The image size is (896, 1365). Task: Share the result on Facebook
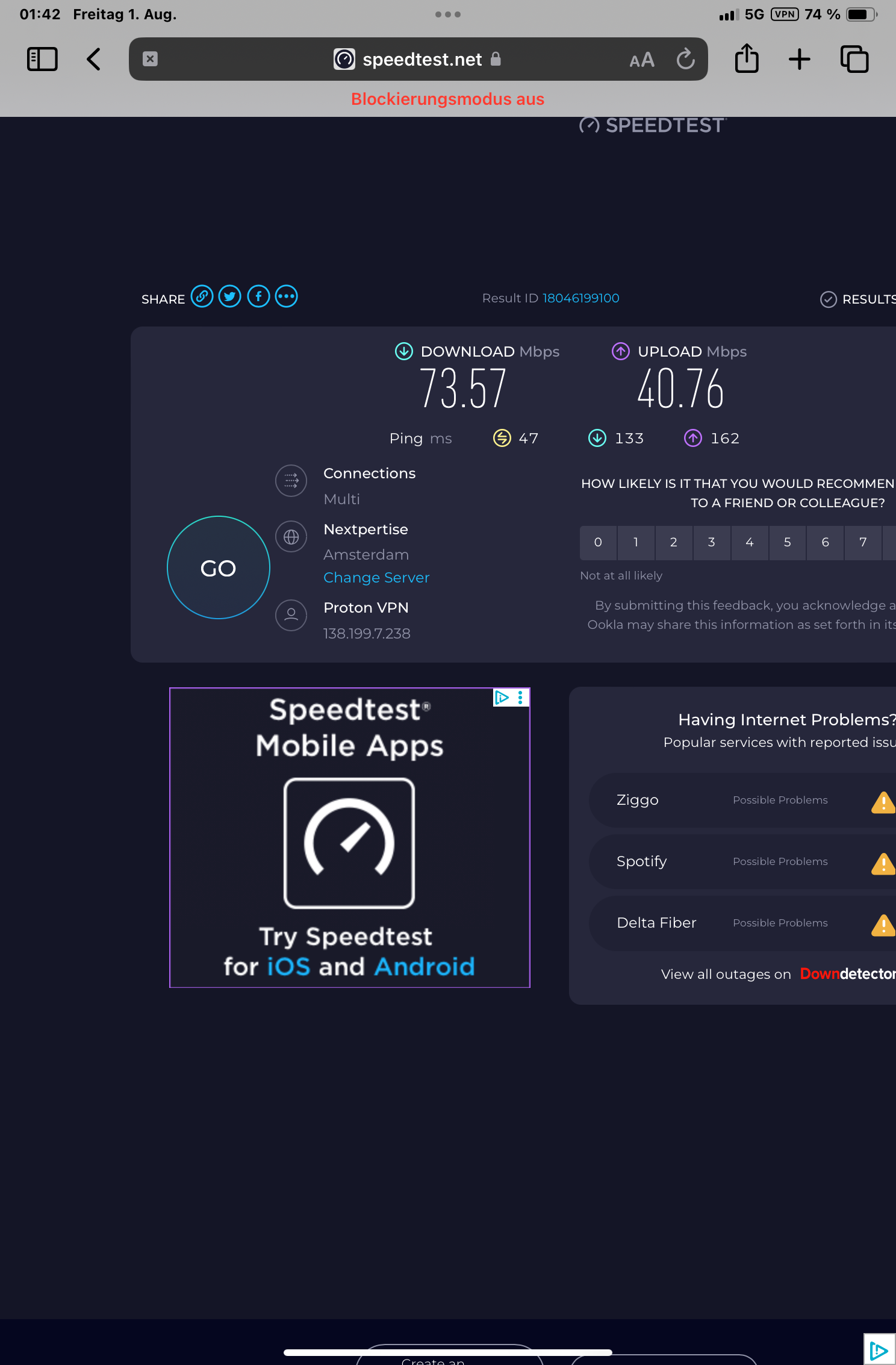[258, 296]
